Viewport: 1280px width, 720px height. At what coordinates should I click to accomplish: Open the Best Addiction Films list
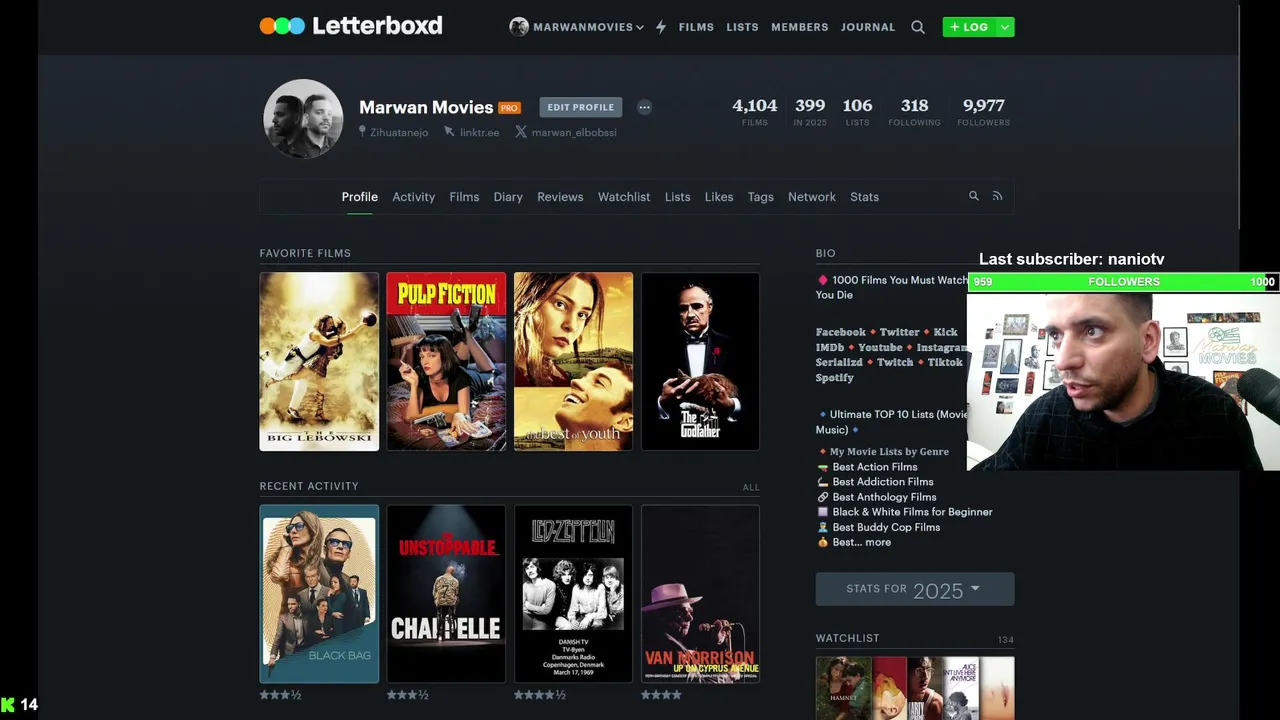pyautogui.click(x=883, y=482)
